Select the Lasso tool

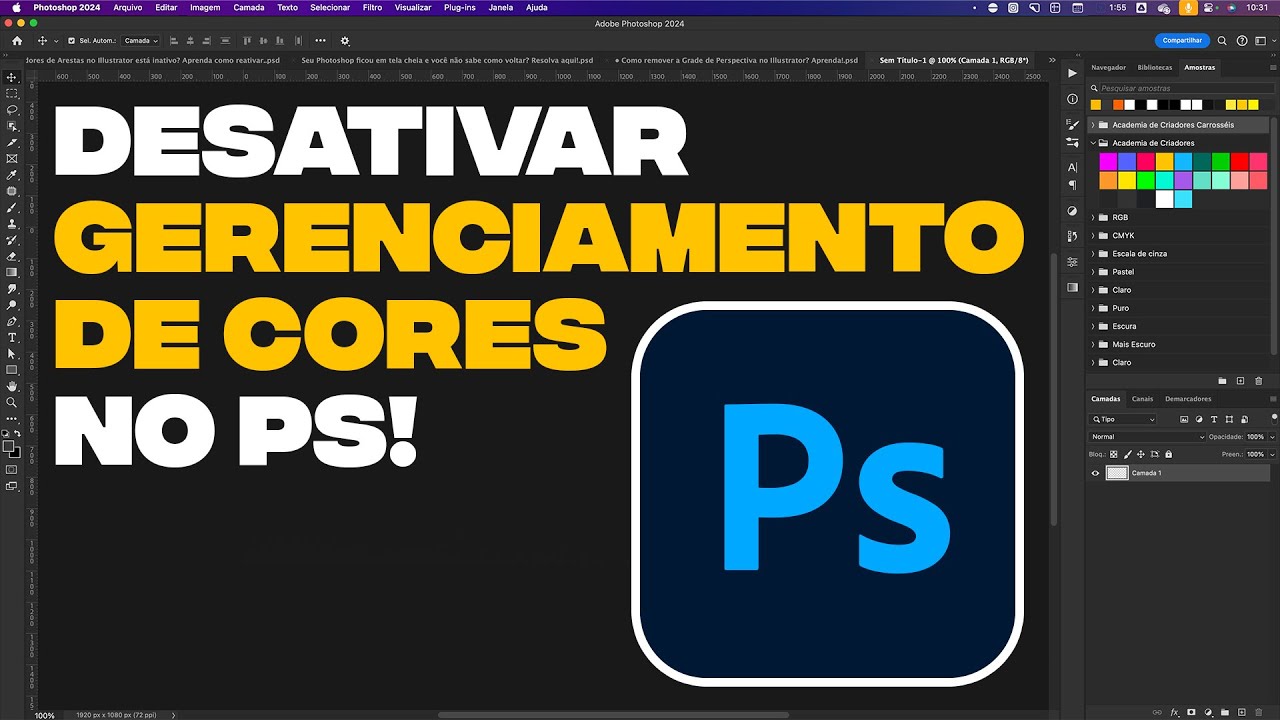pyautogui.click(x=12, y=109)
